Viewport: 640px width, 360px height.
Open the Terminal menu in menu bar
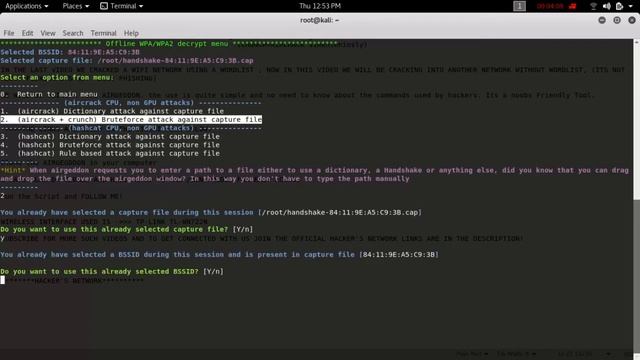click(103, 33)
